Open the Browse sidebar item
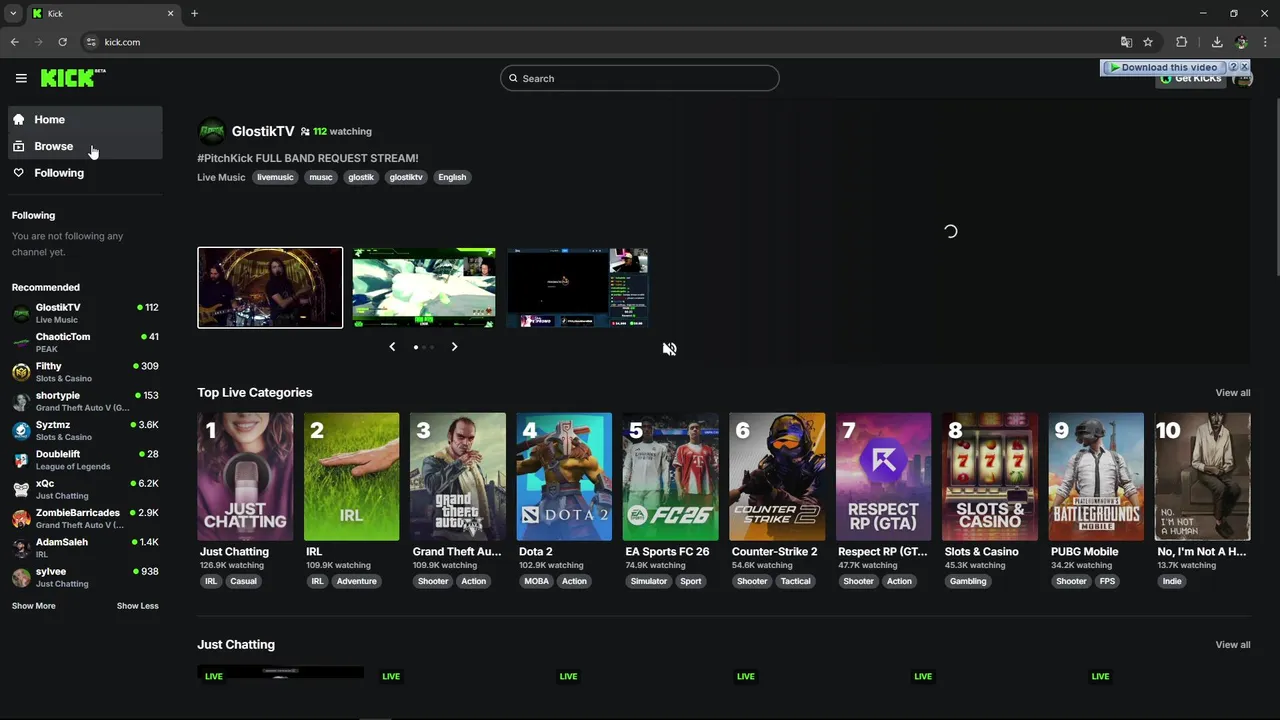 click(85, 146)
